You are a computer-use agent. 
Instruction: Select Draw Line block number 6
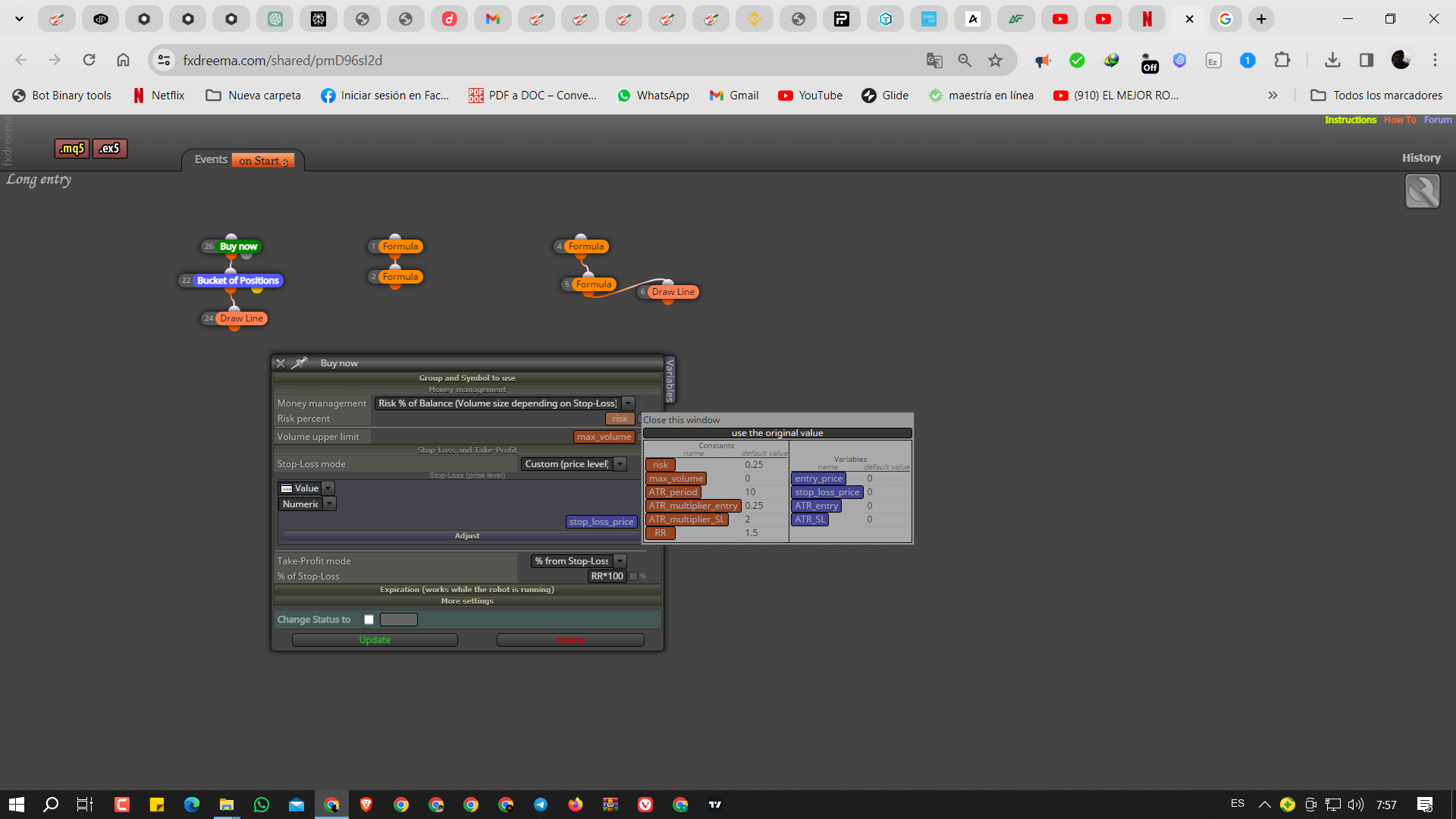(x=673, y=292)
